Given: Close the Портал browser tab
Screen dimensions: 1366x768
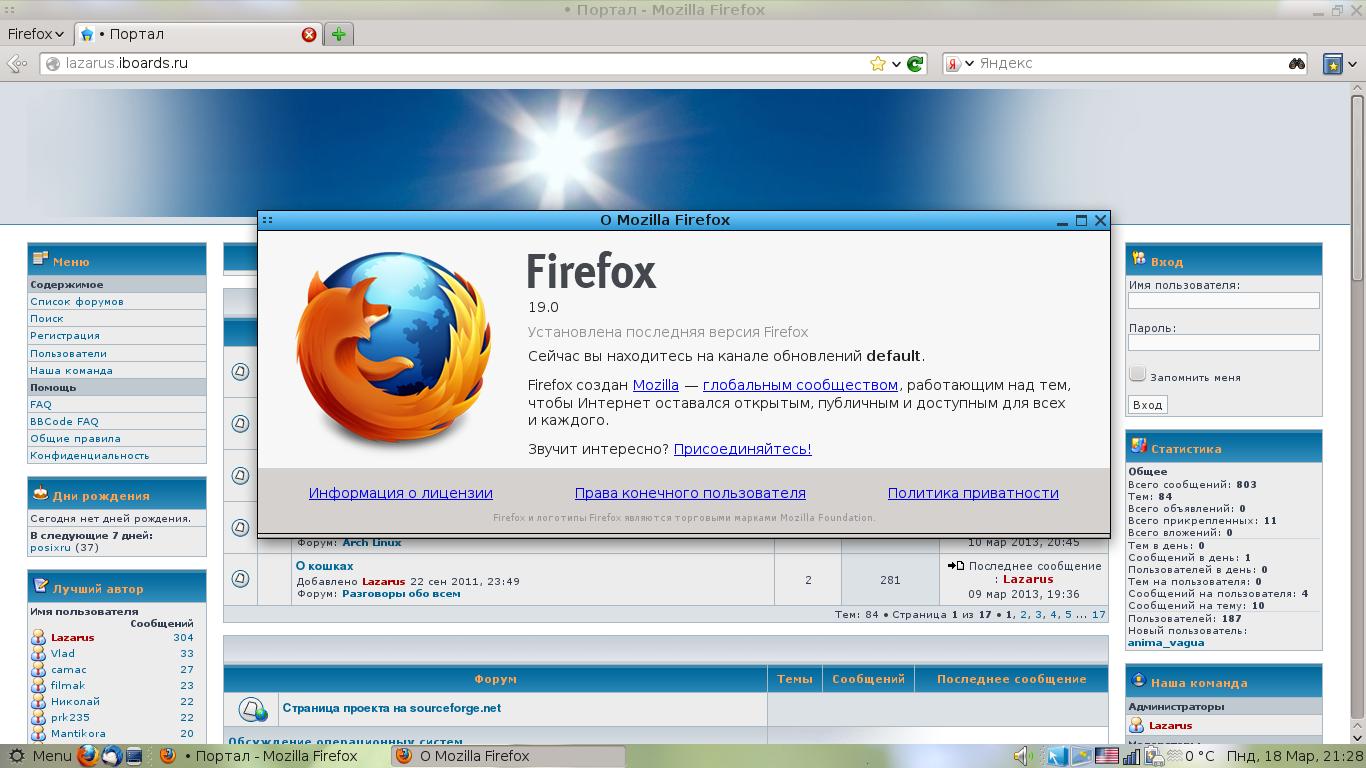Looking at the screenshot, I should pos(309,34).
